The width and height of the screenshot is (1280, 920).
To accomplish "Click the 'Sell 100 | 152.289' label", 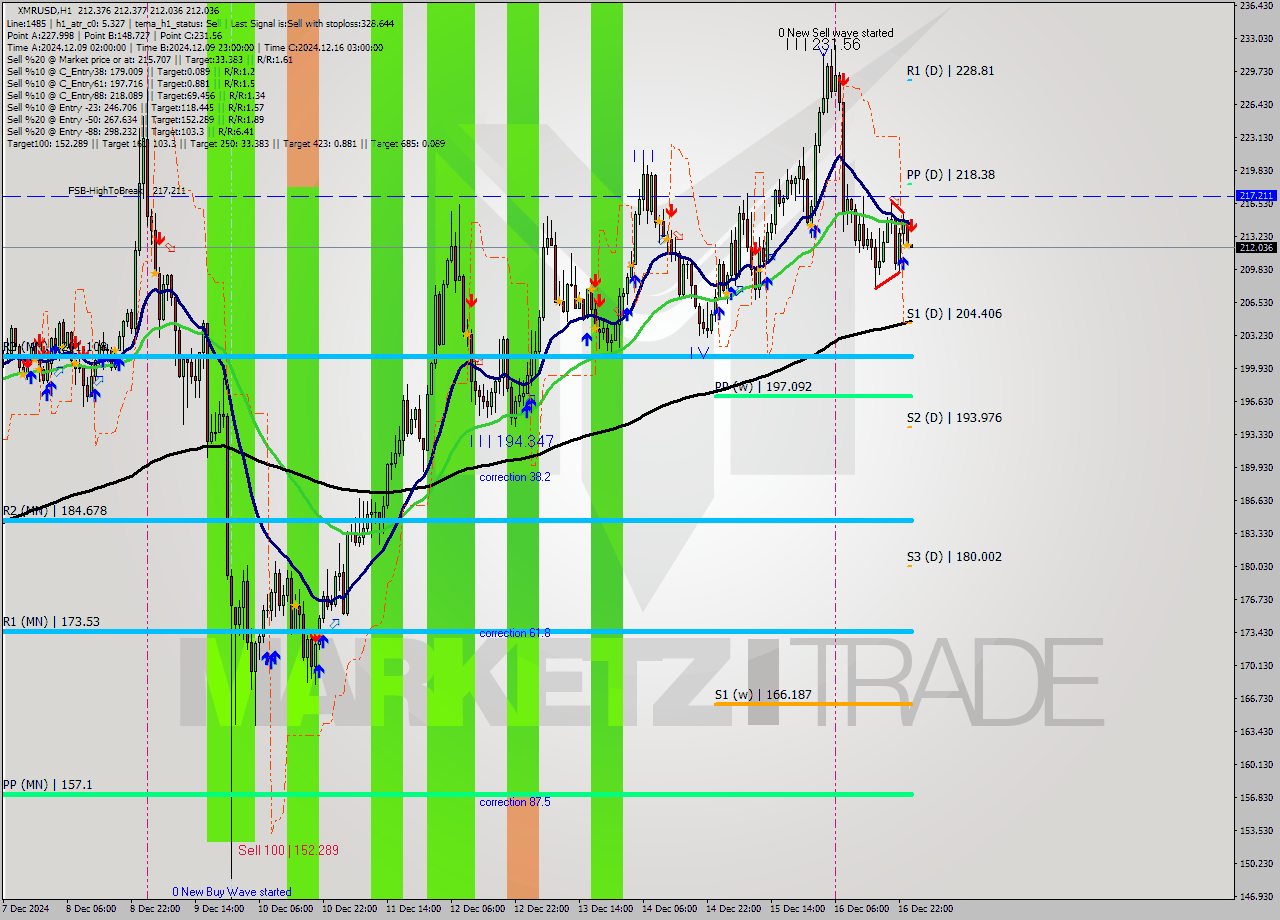I will point(288,850).
